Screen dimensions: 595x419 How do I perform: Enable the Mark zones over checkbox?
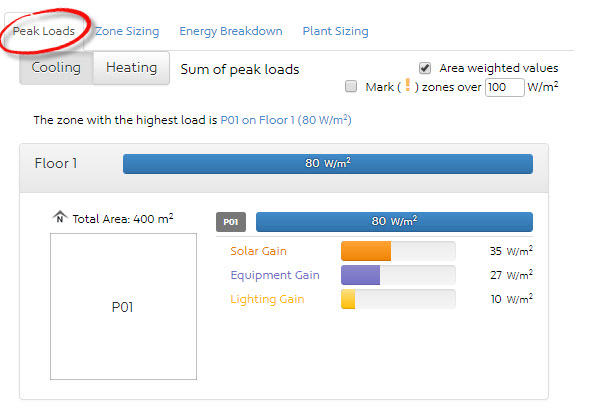point(351,87)
